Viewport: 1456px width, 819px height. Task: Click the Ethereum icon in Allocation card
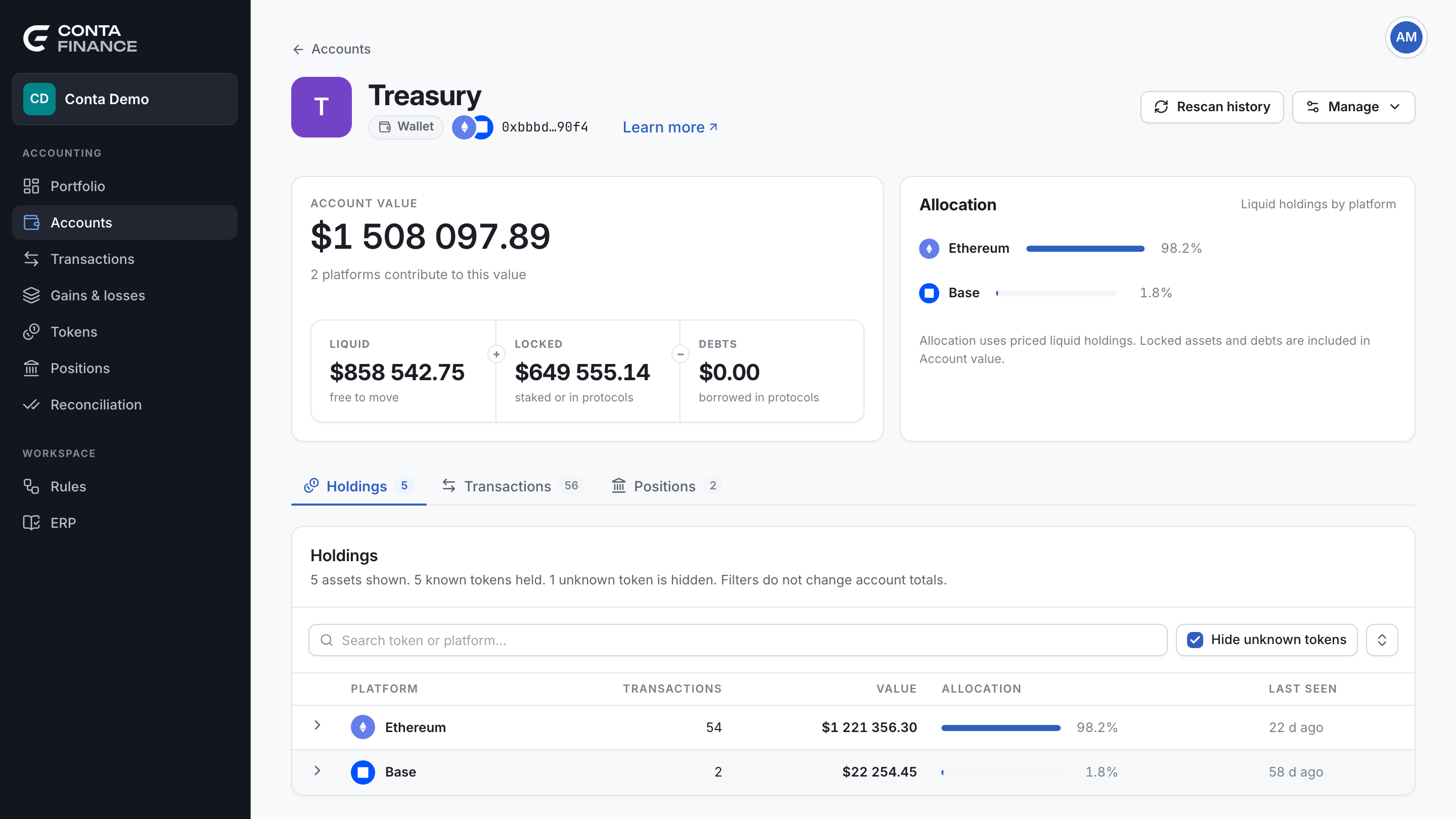click(929, 249)
